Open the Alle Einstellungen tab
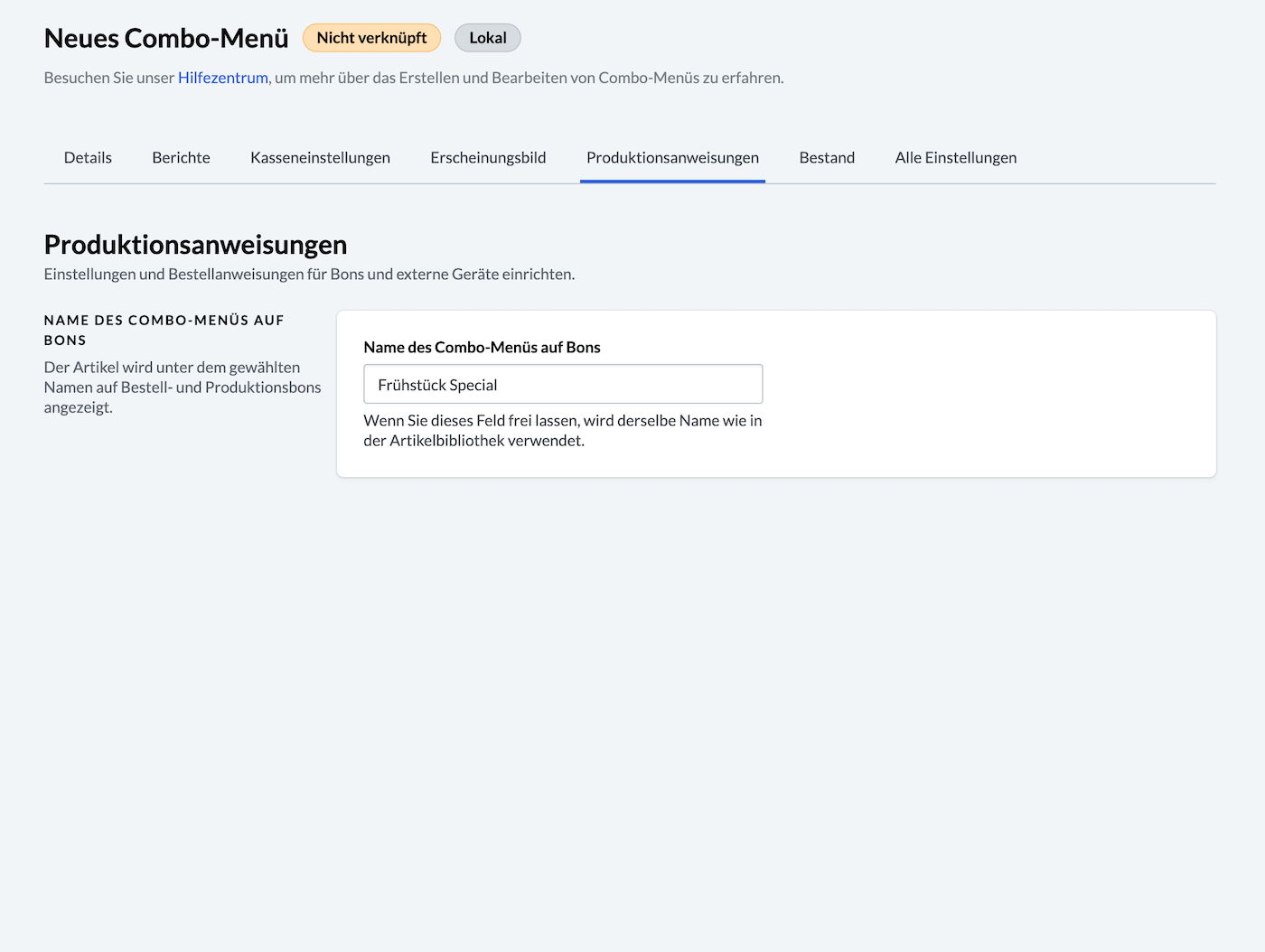Screen dimensions: 1265x952 (x=956, y=157)
